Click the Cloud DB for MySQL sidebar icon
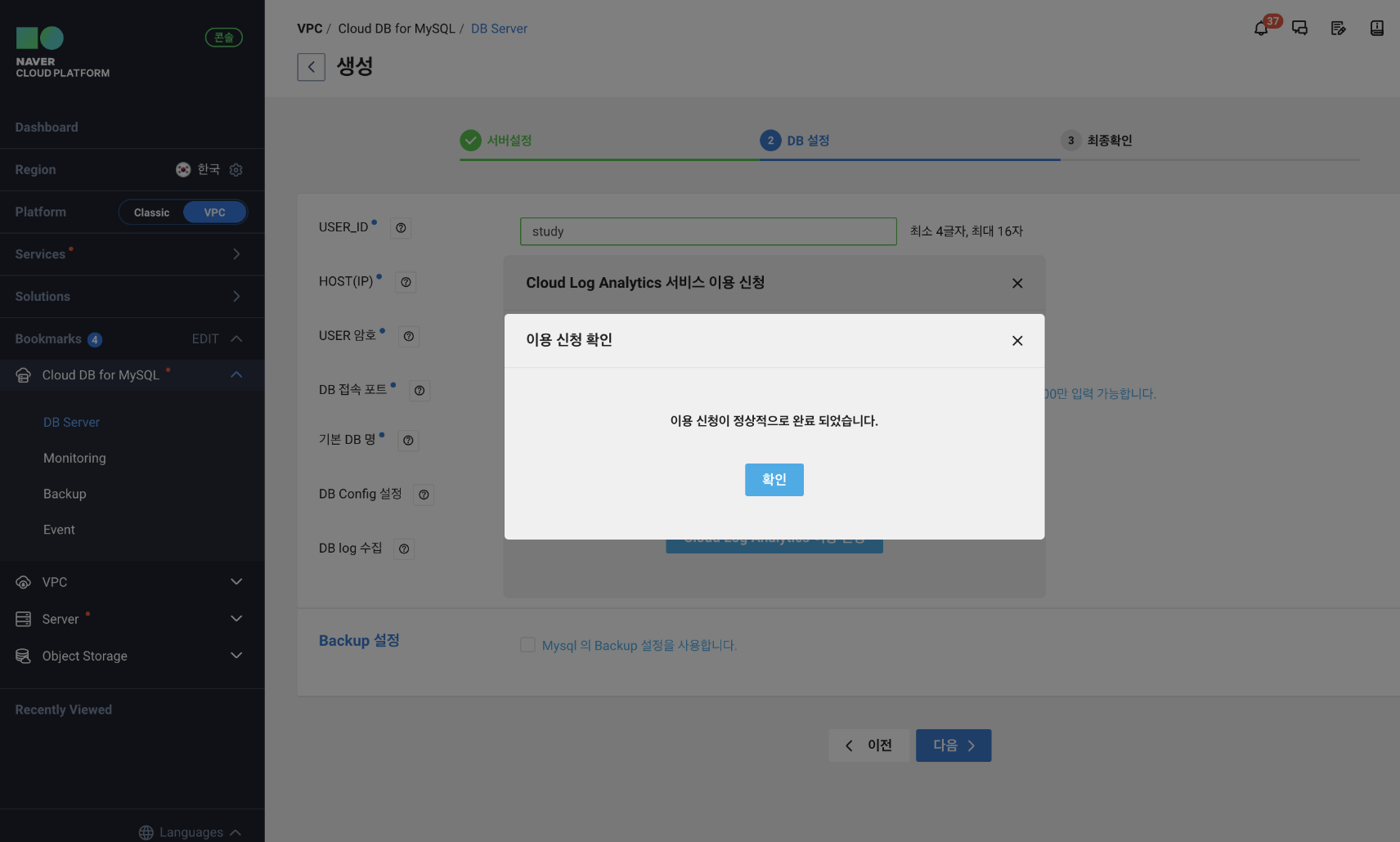 [24, 375]
